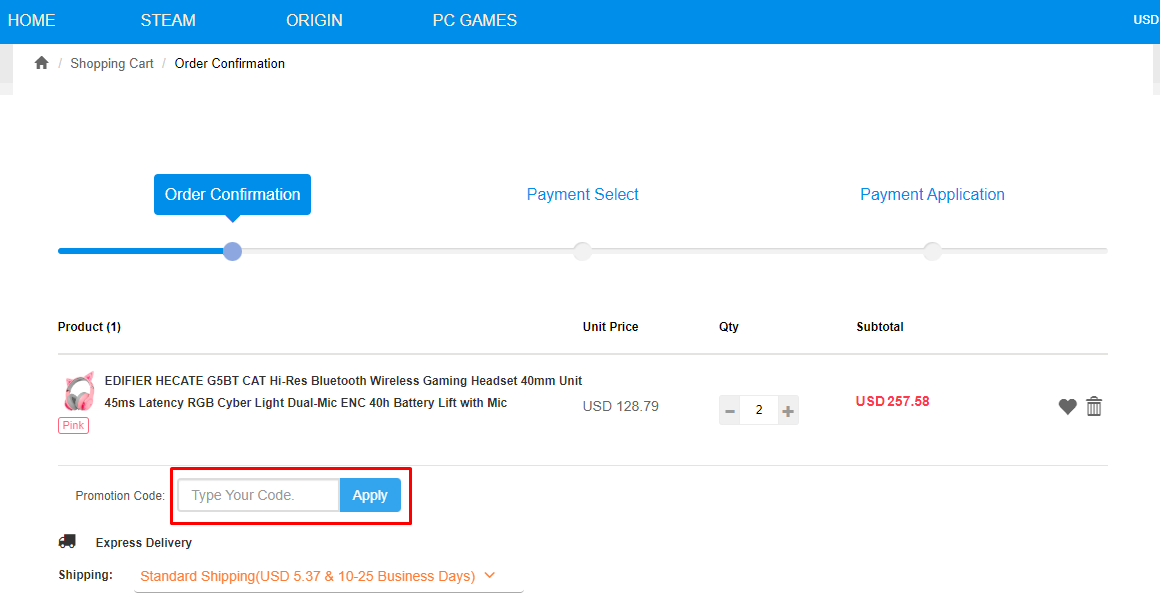This screenshot has width=1160, height=595.
Task: Click the Subtotal column header
Action: point(880,327)
